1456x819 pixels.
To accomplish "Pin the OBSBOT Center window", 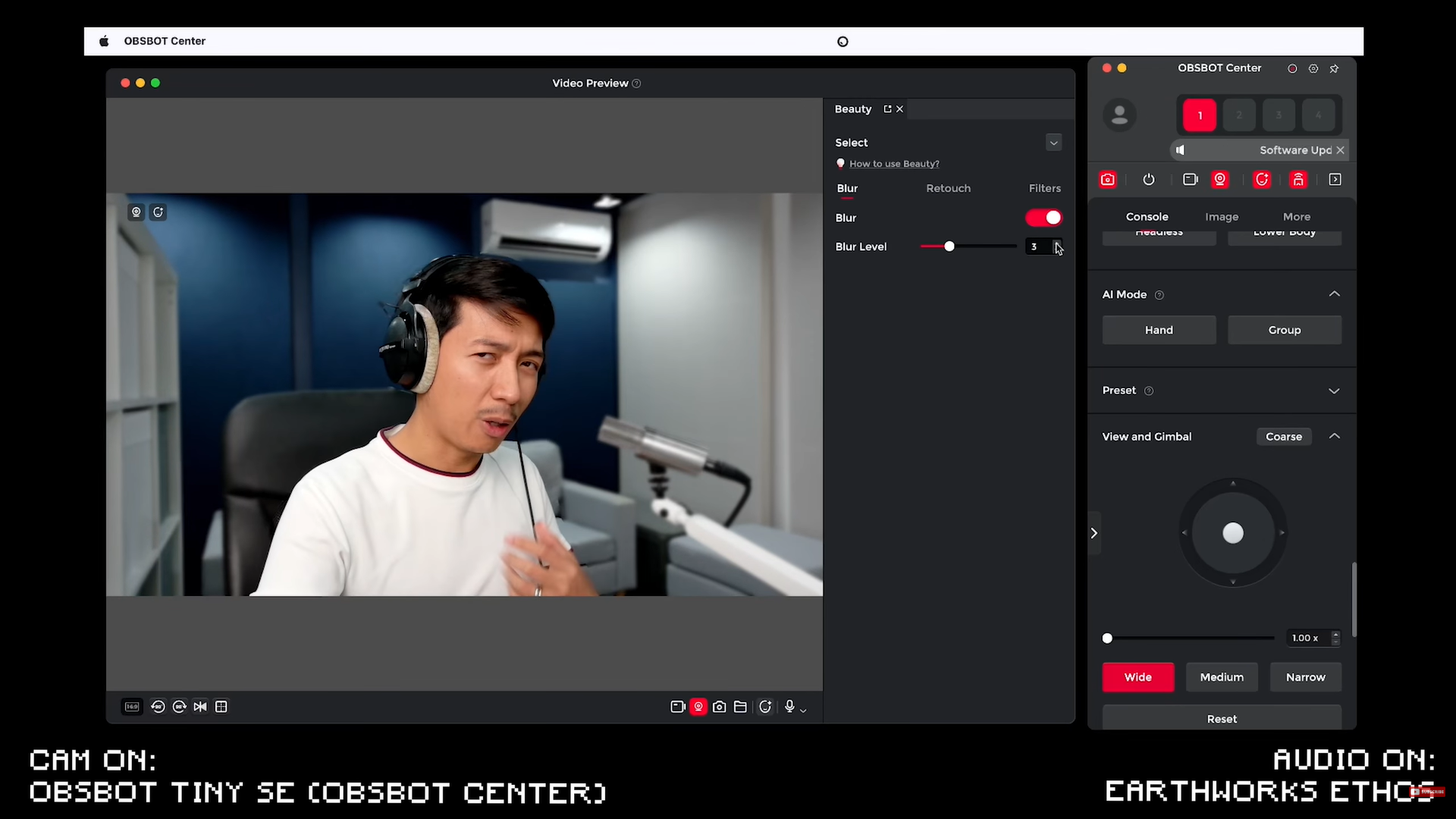I will tap(1334, 68).
